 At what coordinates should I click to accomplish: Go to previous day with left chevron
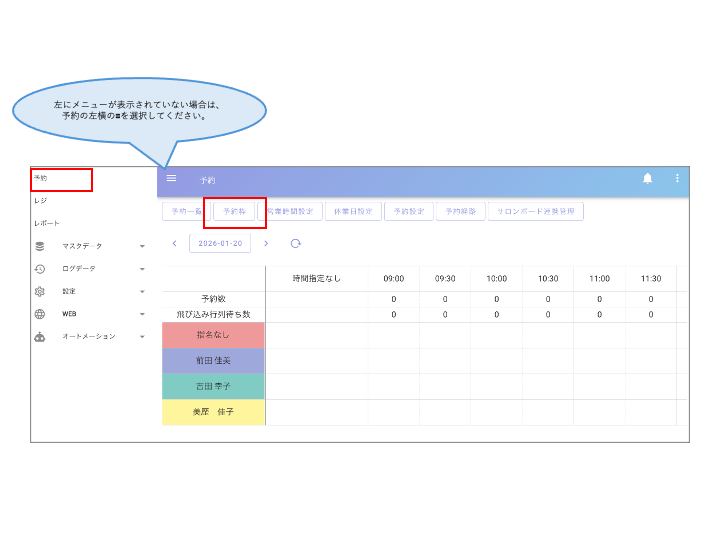pyautogui.click(x=174, y=243)
